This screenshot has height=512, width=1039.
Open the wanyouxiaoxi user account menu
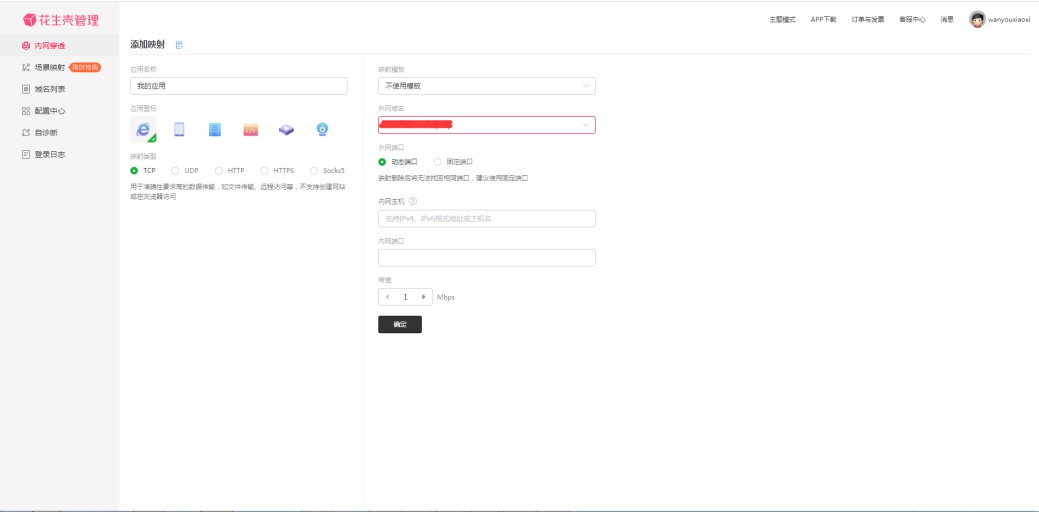999,19
